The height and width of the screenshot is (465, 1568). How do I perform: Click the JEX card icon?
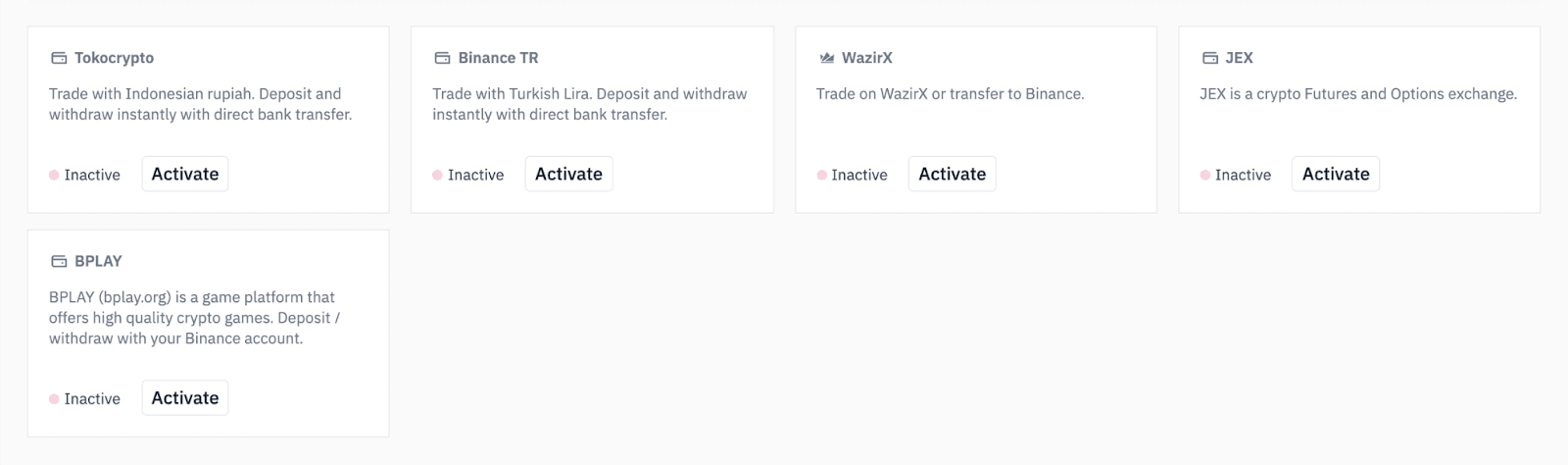coord(1209,58)
